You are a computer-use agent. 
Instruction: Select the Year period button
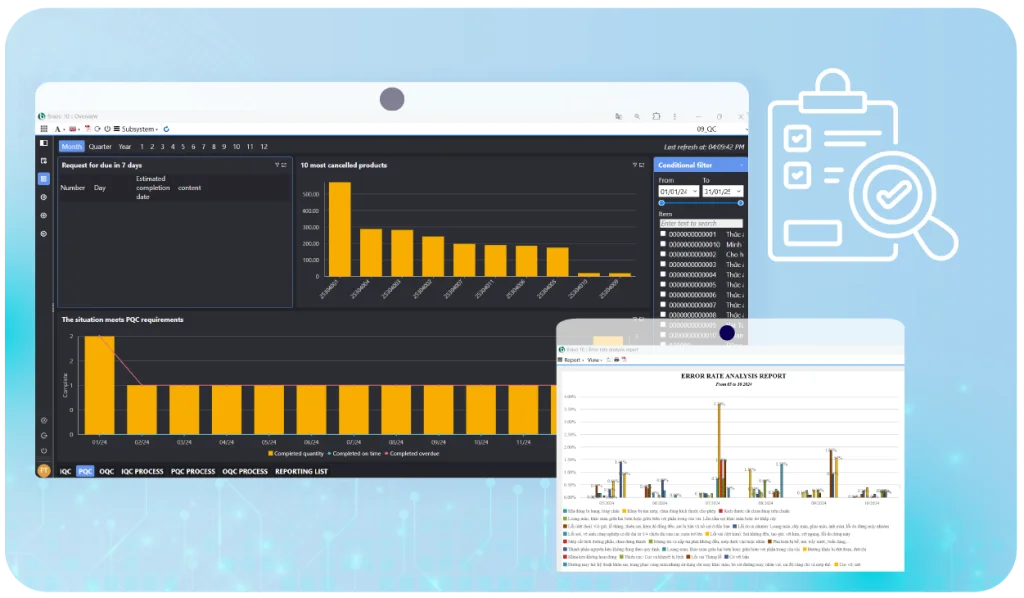tap(125, 147)
